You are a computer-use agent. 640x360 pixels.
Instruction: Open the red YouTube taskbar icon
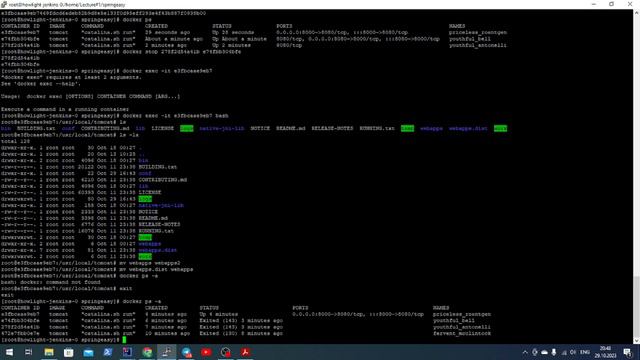(206, 352)
